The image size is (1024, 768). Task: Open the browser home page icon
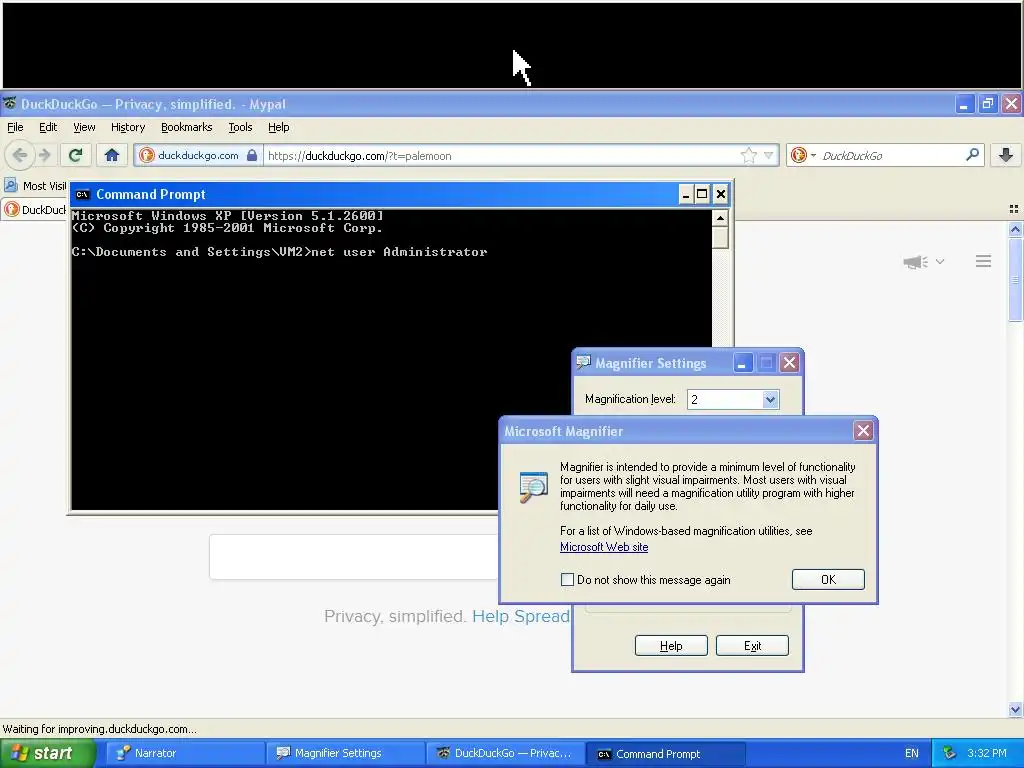[x=112, y=155]
